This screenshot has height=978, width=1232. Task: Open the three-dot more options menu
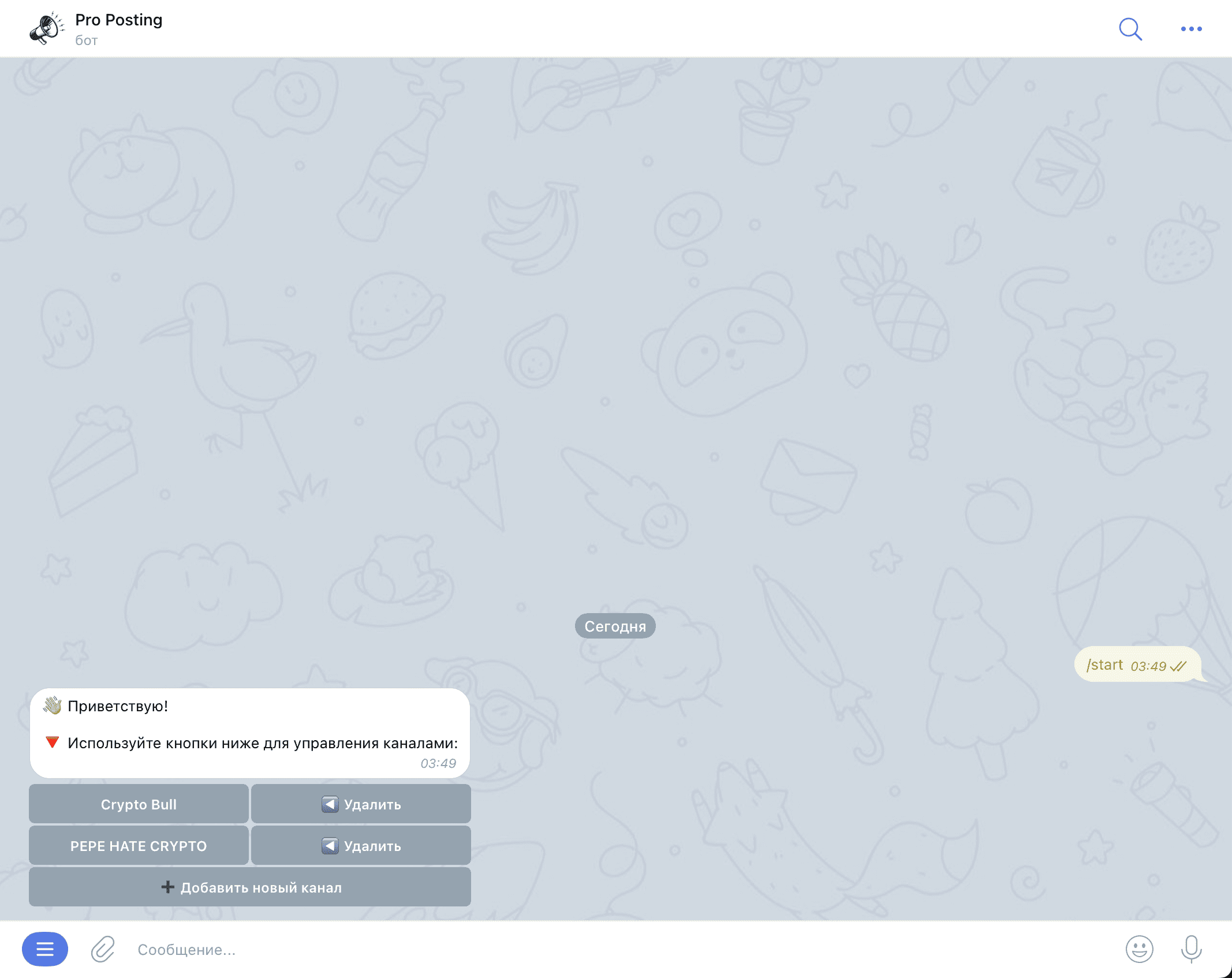tap(1191, 29)
